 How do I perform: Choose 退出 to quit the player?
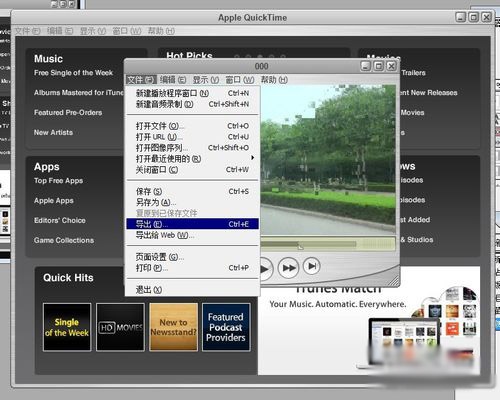[x=192, y=290]
